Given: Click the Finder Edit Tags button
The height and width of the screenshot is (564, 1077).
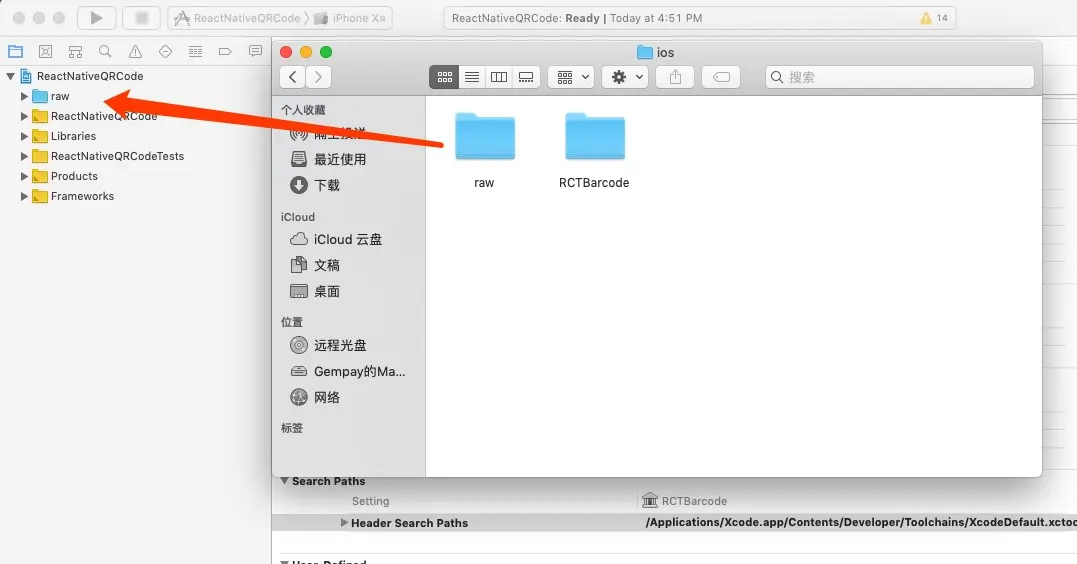Looking at the screenshot, I should (x=721, y=77).
